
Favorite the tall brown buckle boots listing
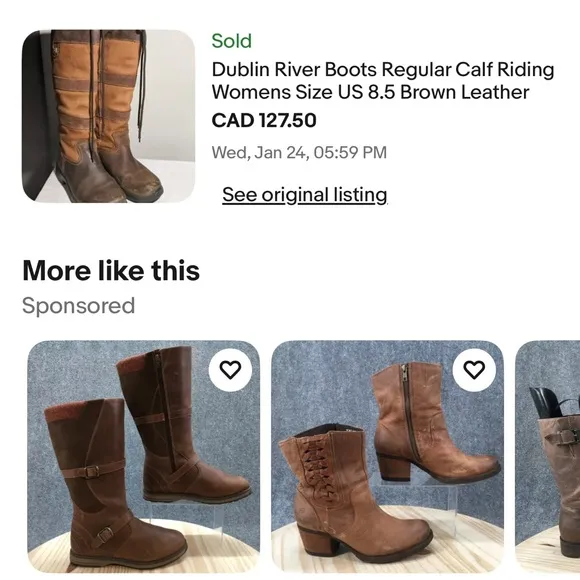230,370
